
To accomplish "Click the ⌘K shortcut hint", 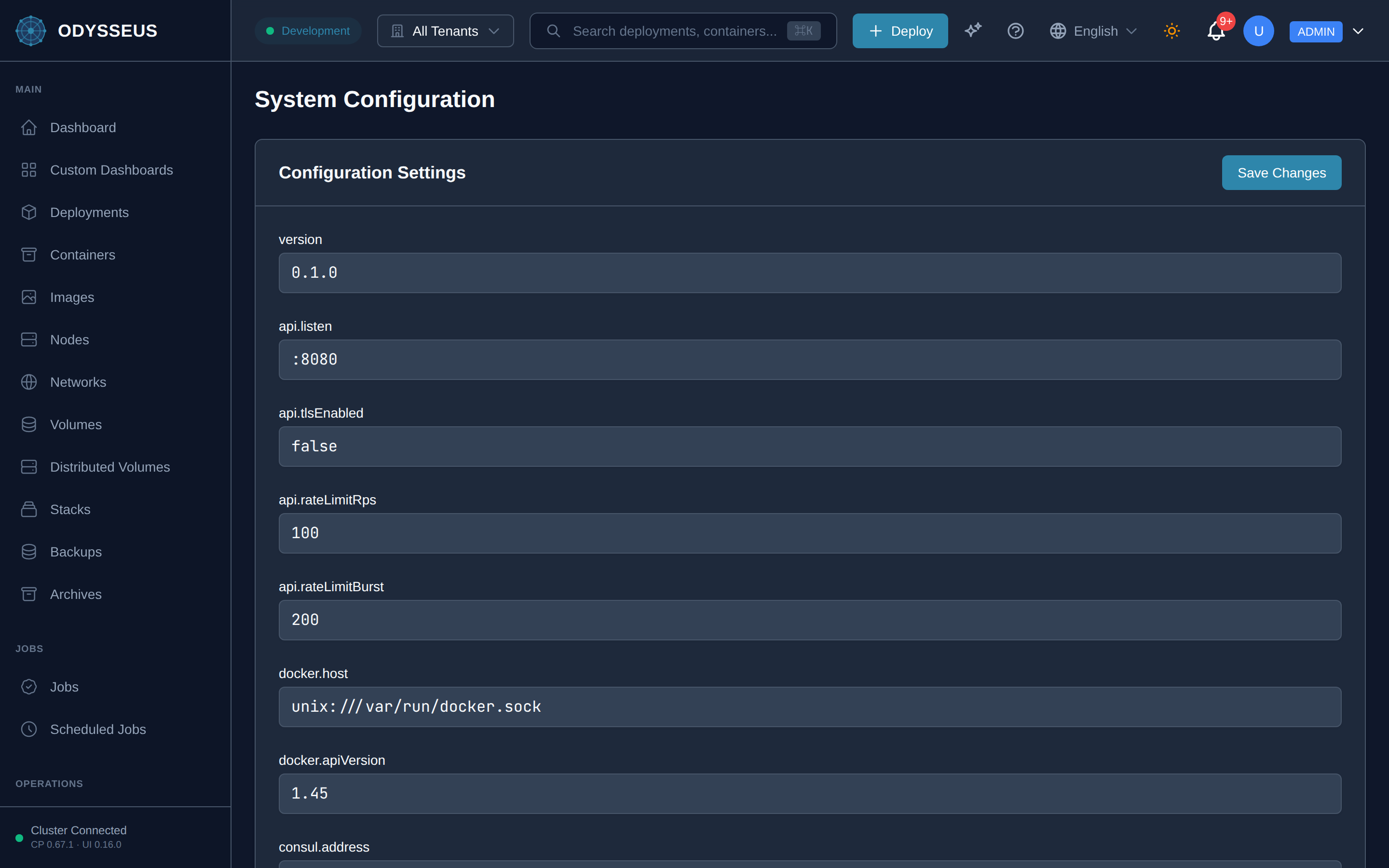I will 803,31.
